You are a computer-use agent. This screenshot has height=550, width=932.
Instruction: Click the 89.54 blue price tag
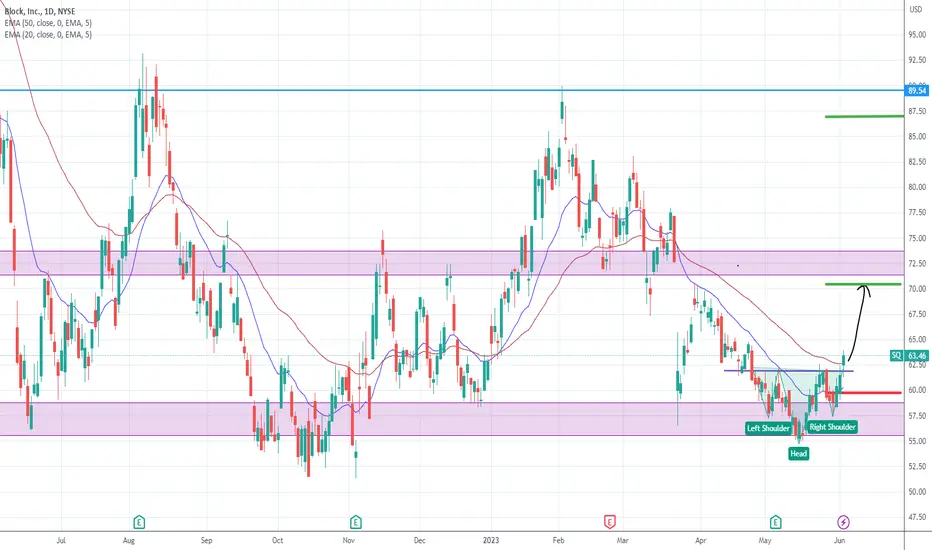[x=917, y=90]
